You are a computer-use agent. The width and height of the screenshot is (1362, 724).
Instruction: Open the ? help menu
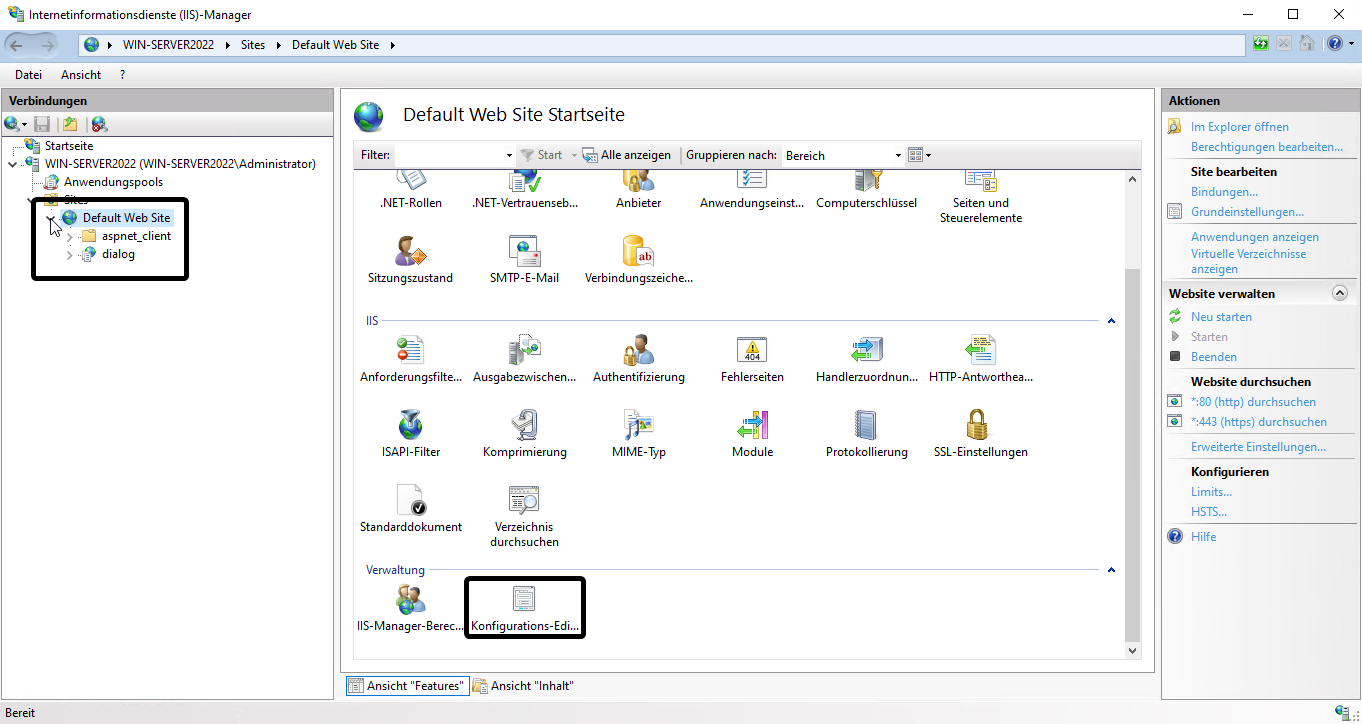tap(122, 75)
